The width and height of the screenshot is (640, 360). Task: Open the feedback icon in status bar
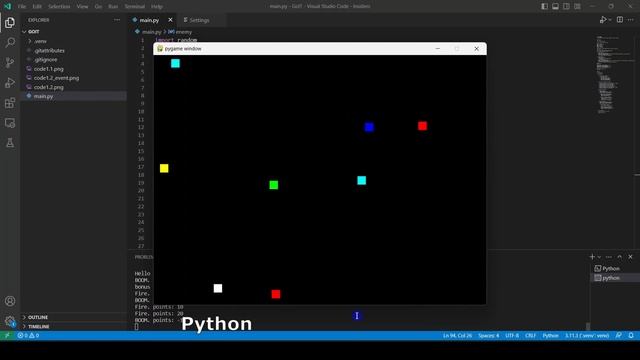(x=619, y=336)
